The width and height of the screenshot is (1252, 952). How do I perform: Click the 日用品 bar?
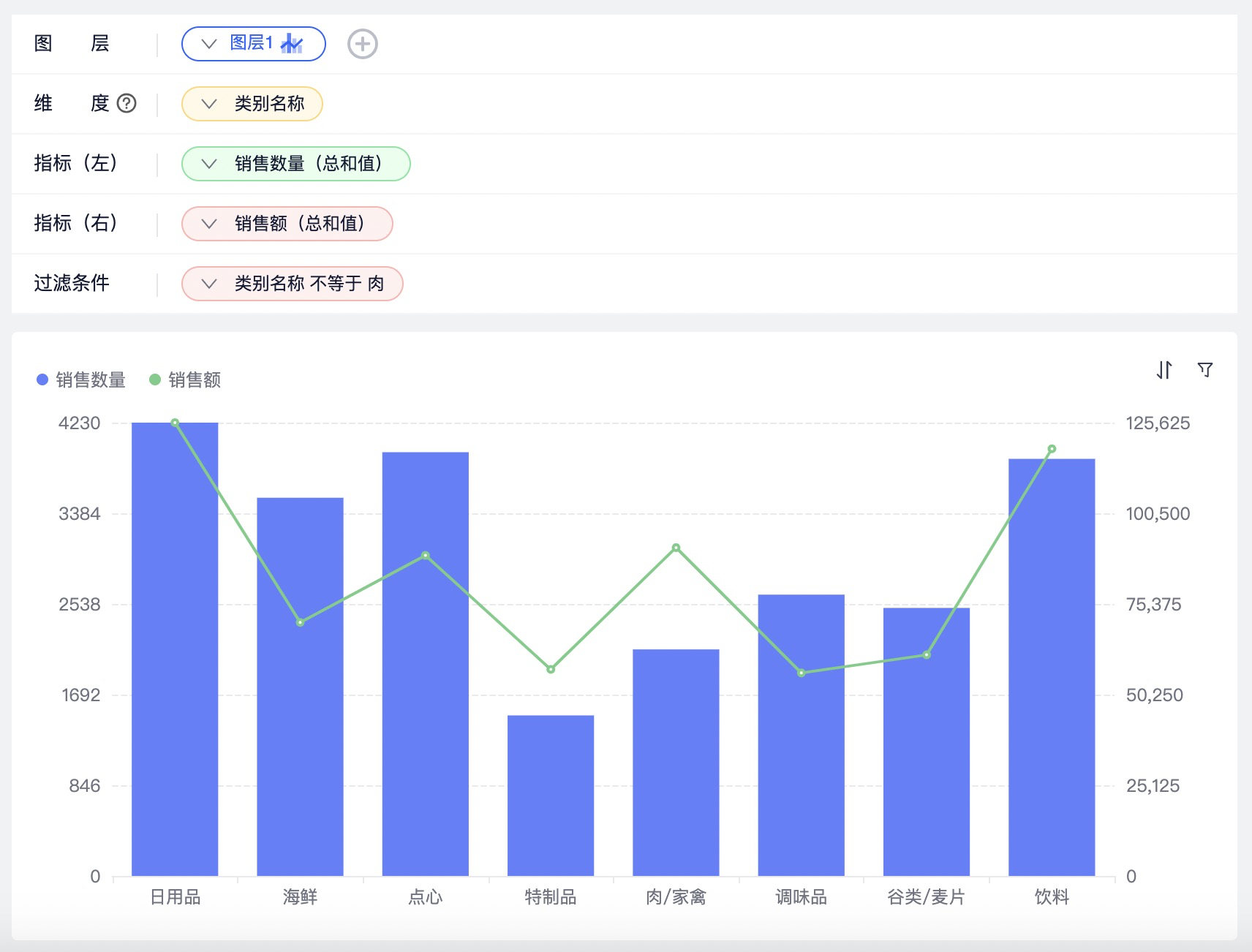[175, 649]
